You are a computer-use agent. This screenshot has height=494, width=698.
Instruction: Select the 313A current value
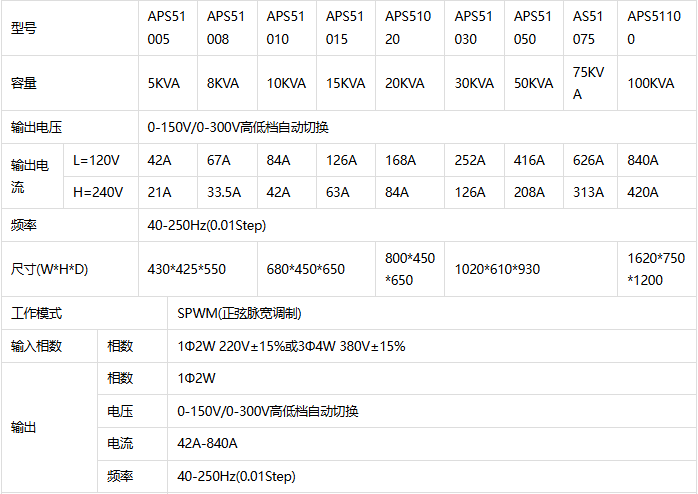[x=587, y=192]
